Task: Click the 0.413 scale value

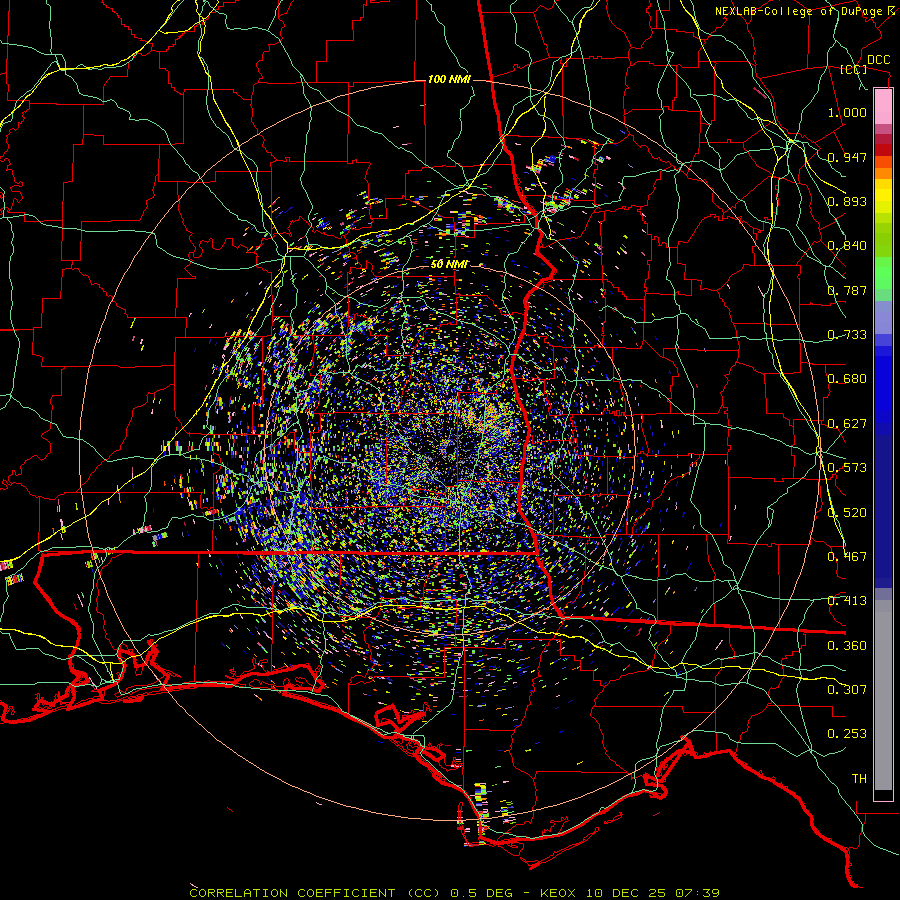Action: pyautogui.click(x=847, y=601)
